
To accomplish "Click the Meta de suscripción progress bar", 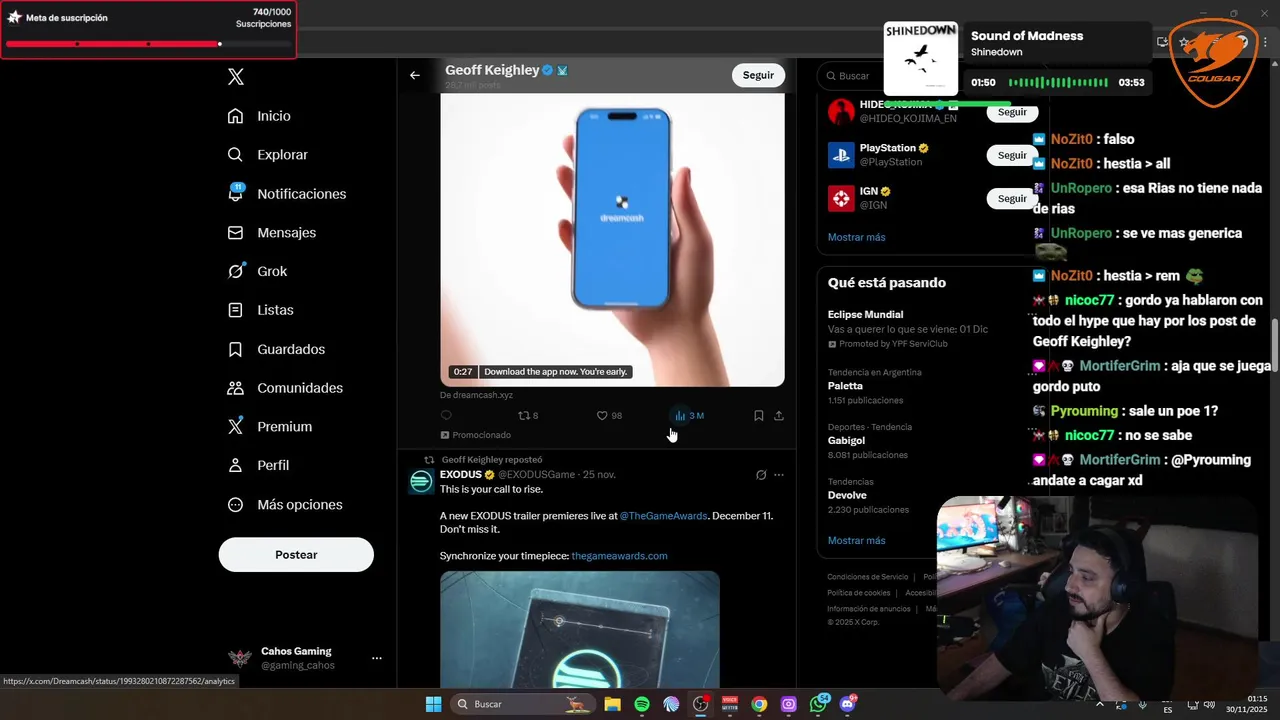I will pos(148,44).
